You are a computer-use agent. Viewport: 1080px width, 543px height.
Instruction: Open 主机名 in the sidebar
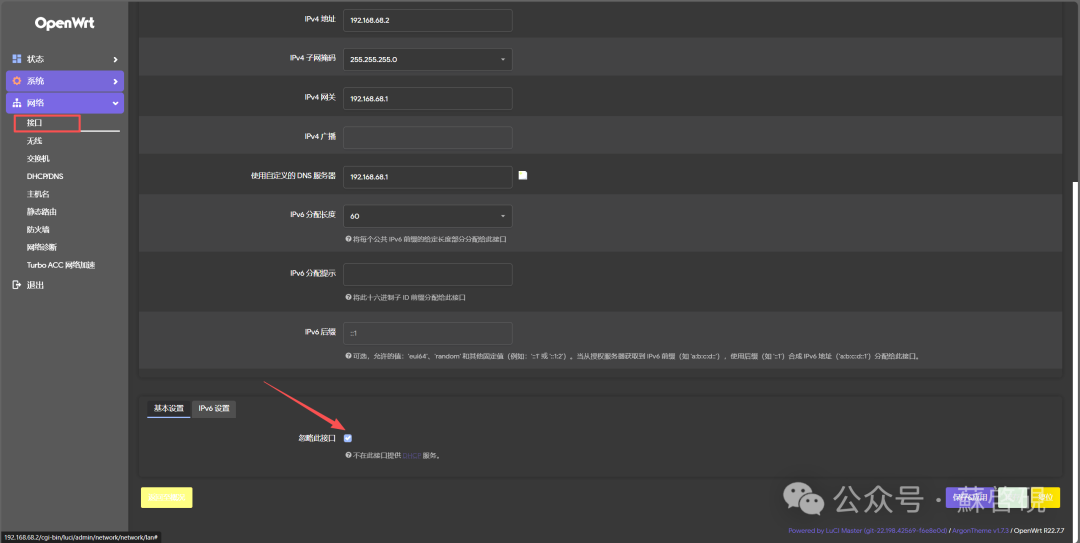pyautogui.click(x=38, y=194)
